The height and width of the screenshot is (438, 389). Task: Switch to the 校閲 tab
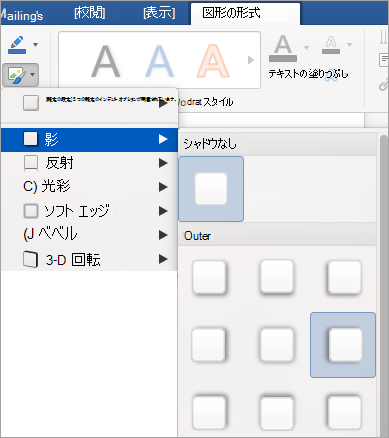click(89, 13)
